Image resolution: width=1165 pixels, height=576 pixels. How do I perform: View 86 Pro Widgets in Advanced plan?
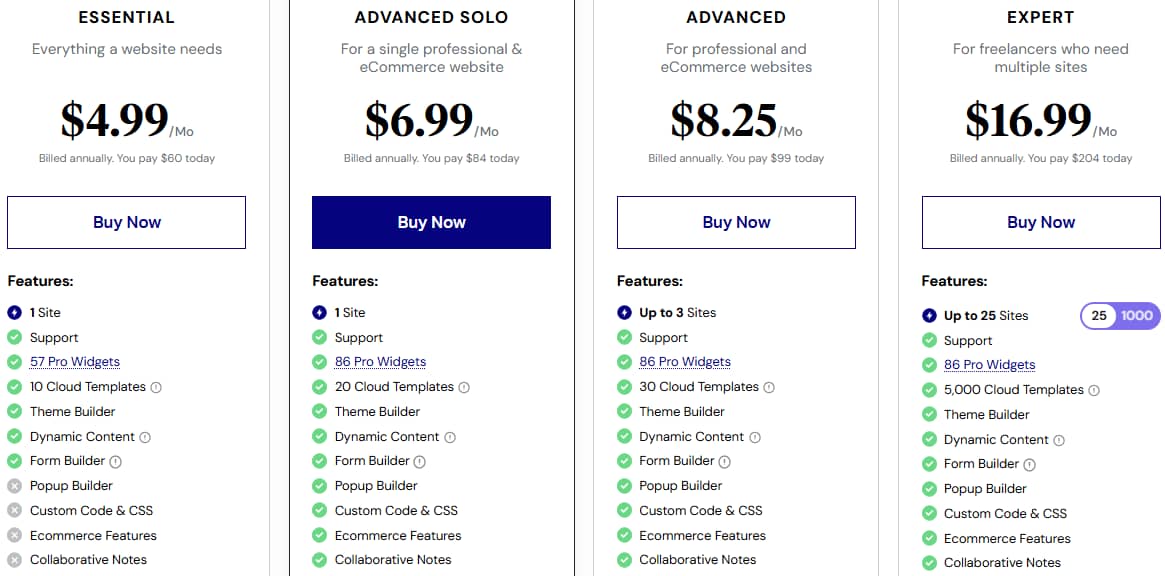pyautogui.click(x=685, y=362)
